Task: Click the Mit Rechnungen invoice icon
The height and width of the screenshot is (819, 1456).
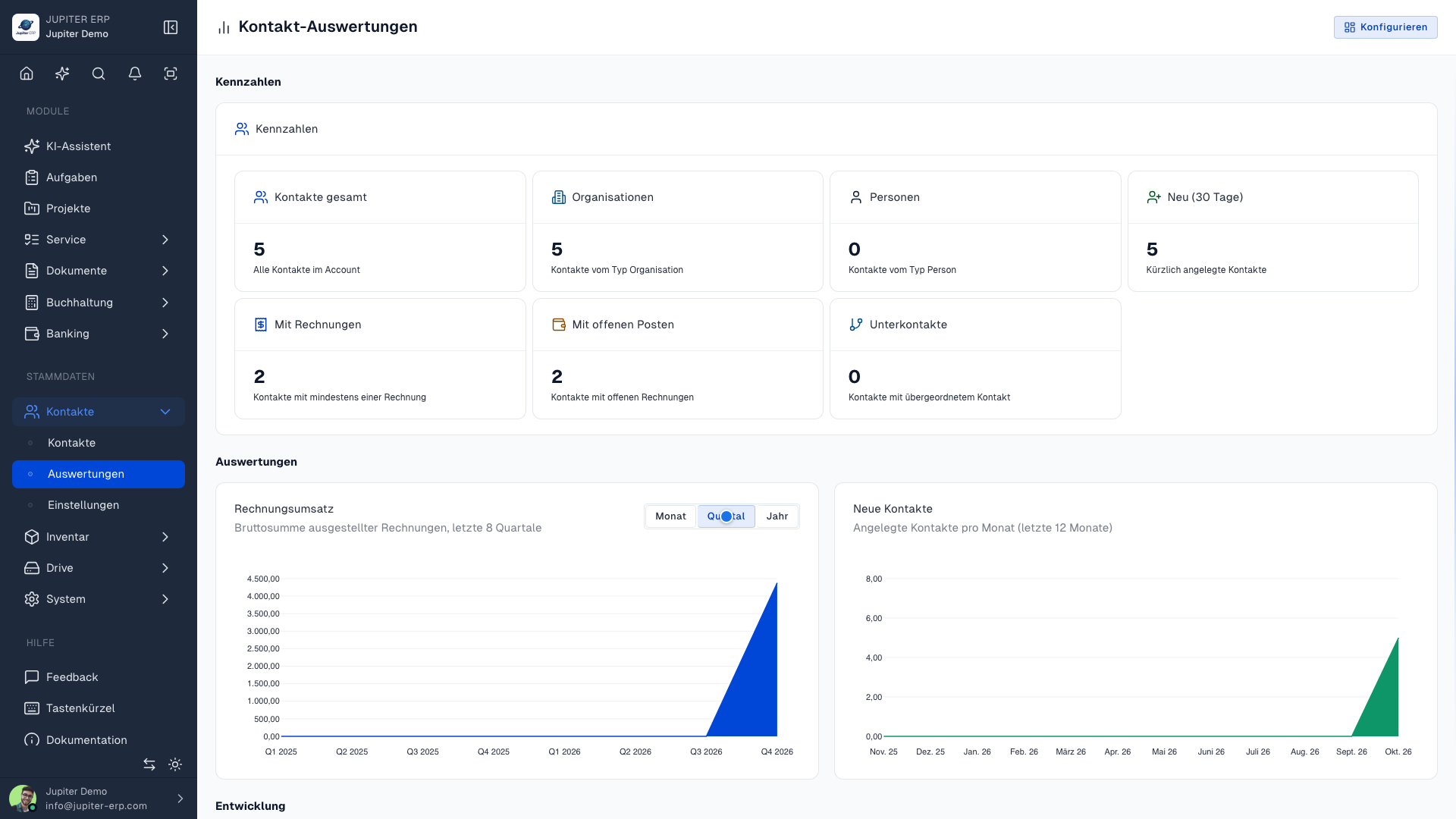Action: [x=261, y=325]
